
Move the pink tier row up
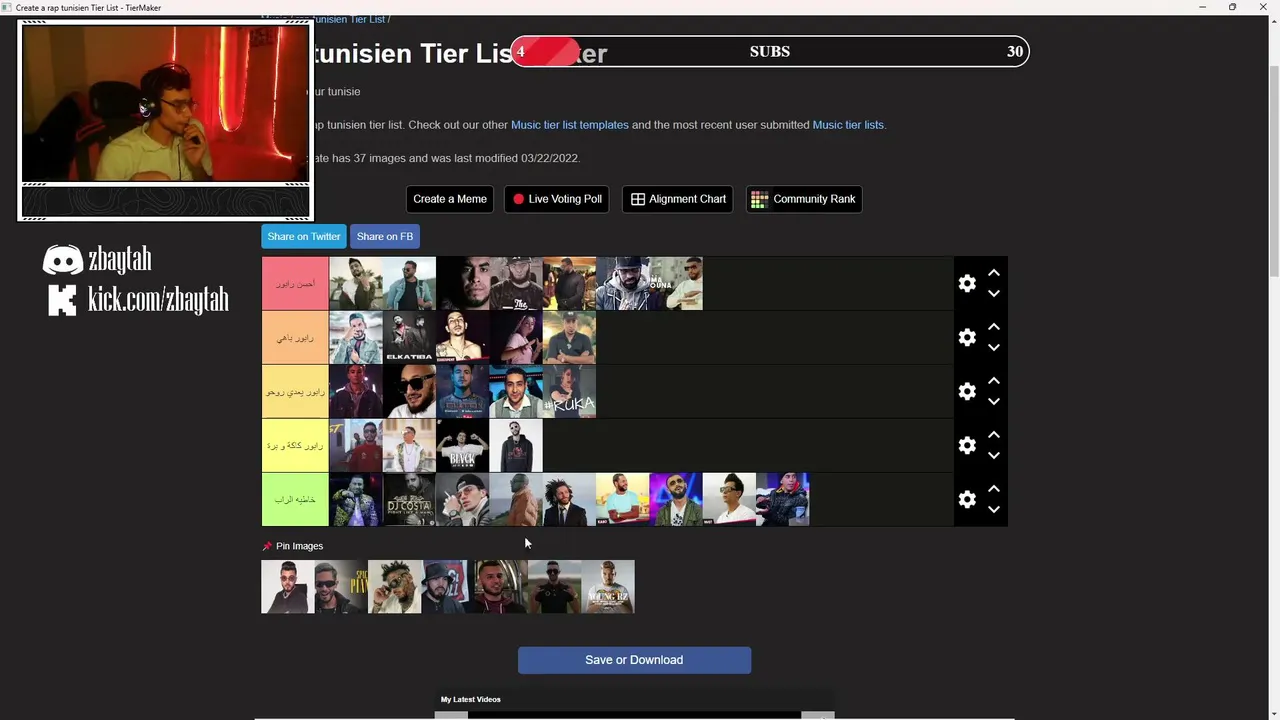click(x=994, y=273)
